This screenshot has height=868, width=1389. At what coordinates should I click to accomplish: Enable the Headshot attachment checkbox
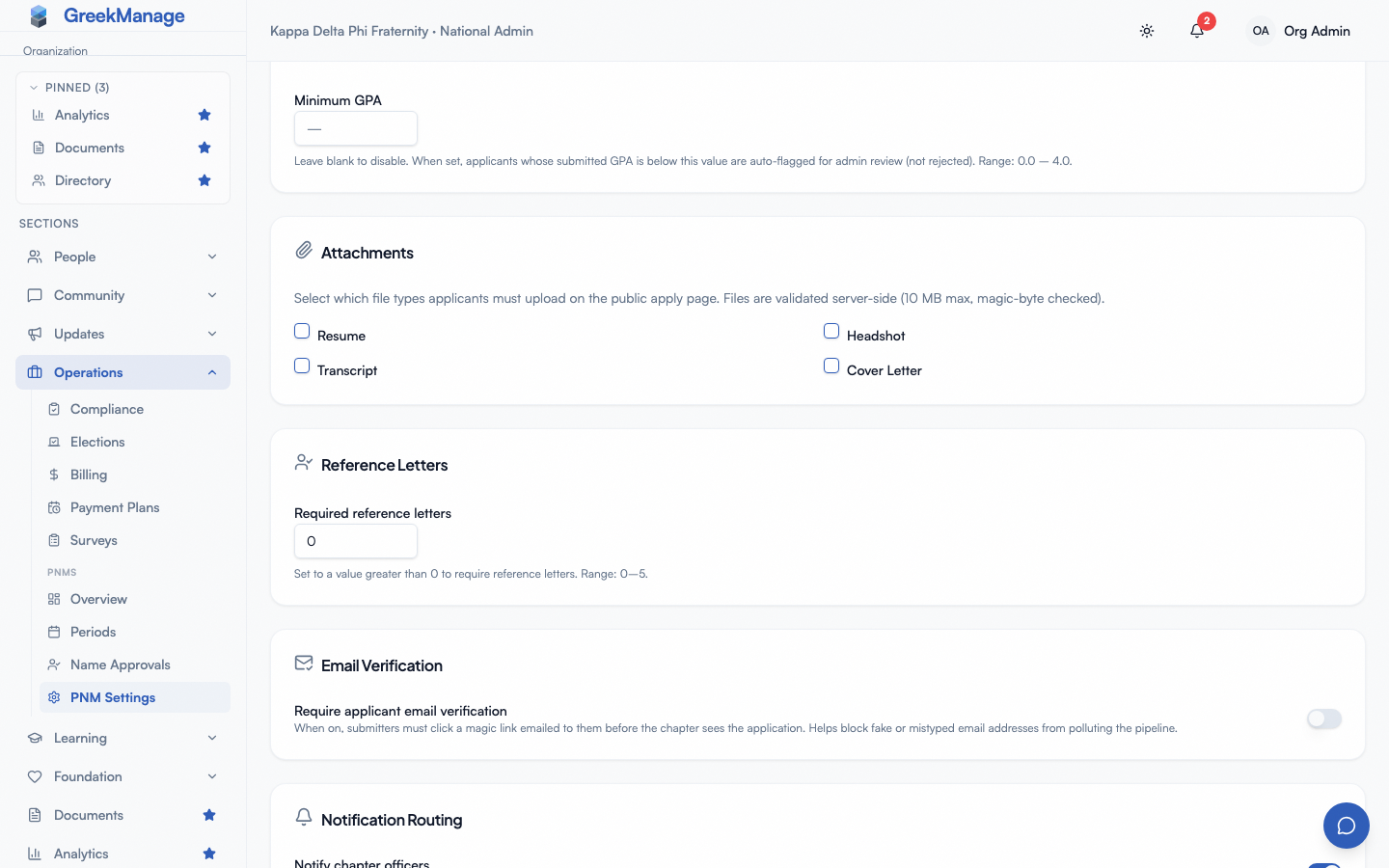831,331
